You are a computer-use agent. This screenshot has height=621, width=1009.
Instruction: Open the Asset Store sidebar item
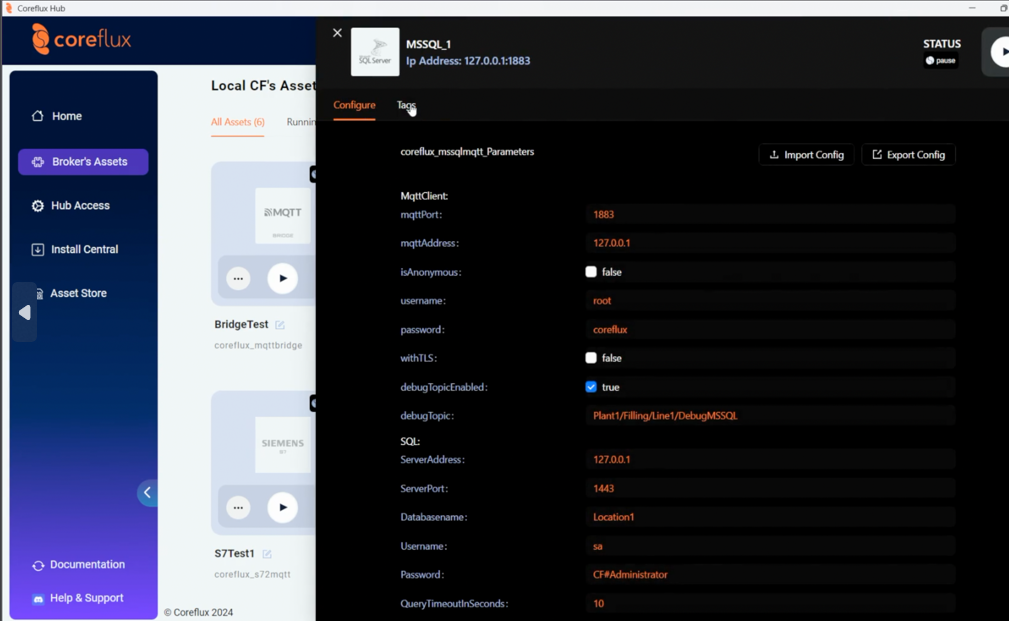pyautogui.click(x=78, y=293)
